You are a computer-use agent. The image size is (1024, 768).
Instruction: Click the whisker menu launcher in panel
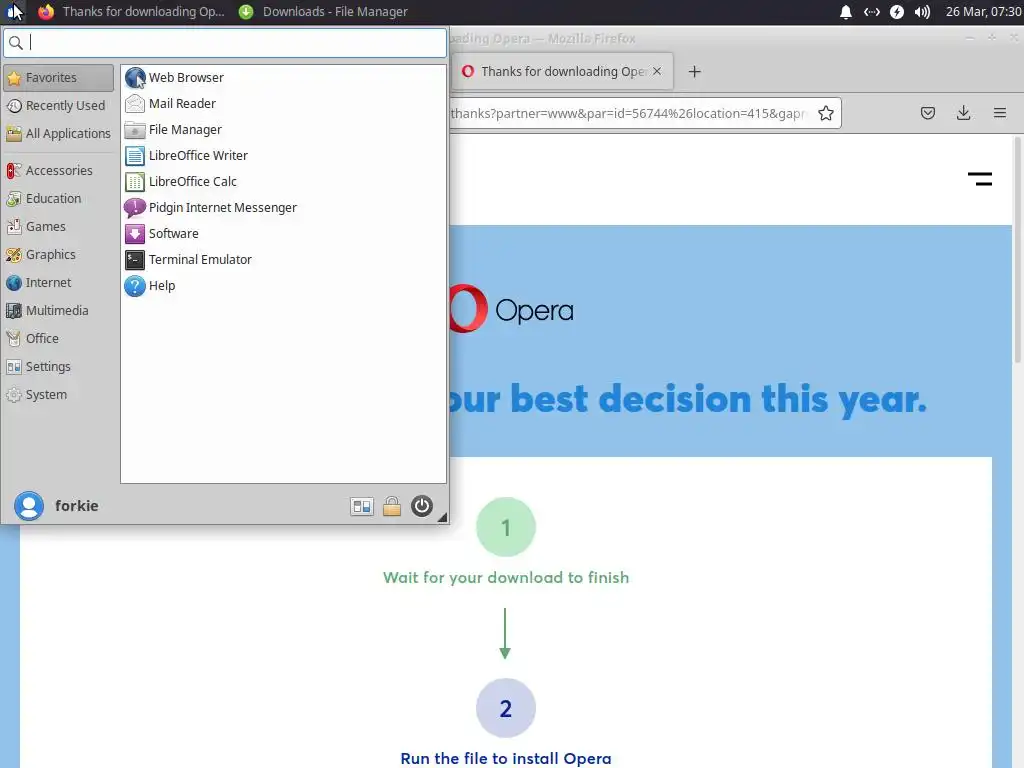(x=14, y=12)
